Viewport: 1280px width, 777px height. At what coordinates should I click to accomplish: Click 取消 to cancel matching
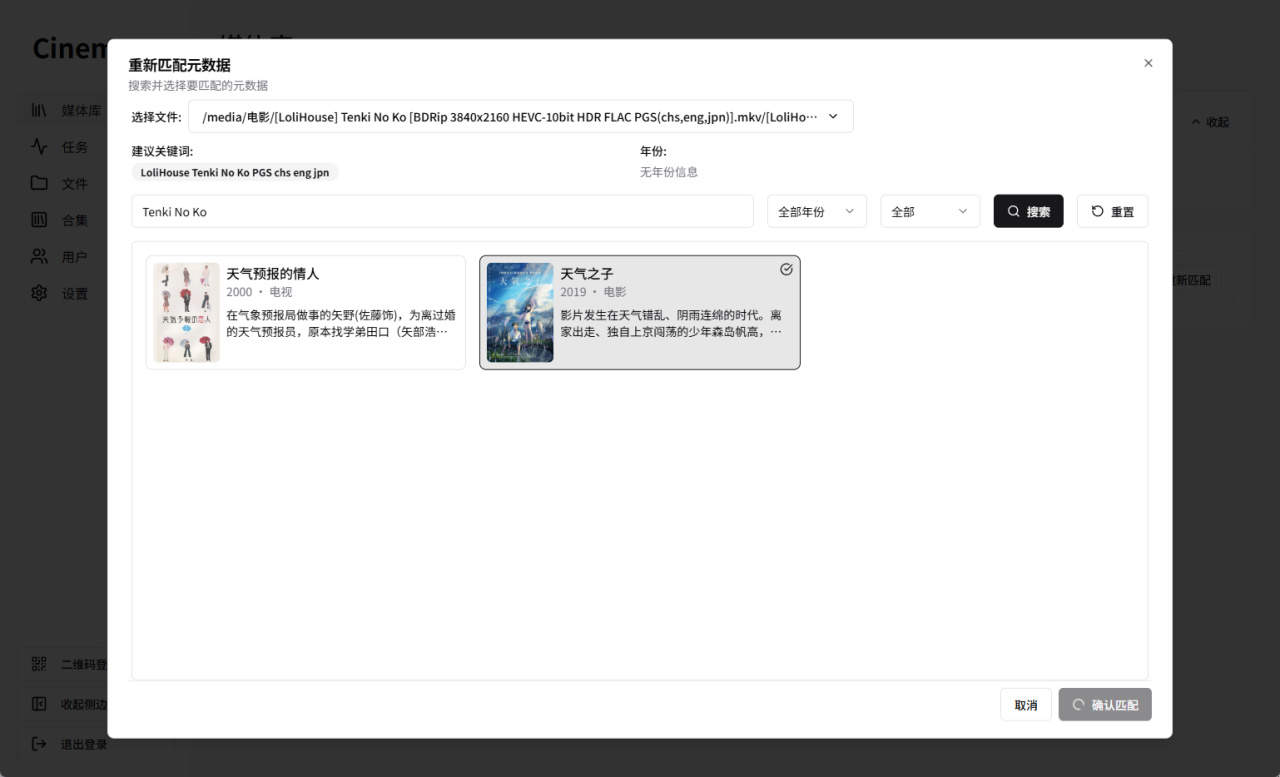(1026, 704)
